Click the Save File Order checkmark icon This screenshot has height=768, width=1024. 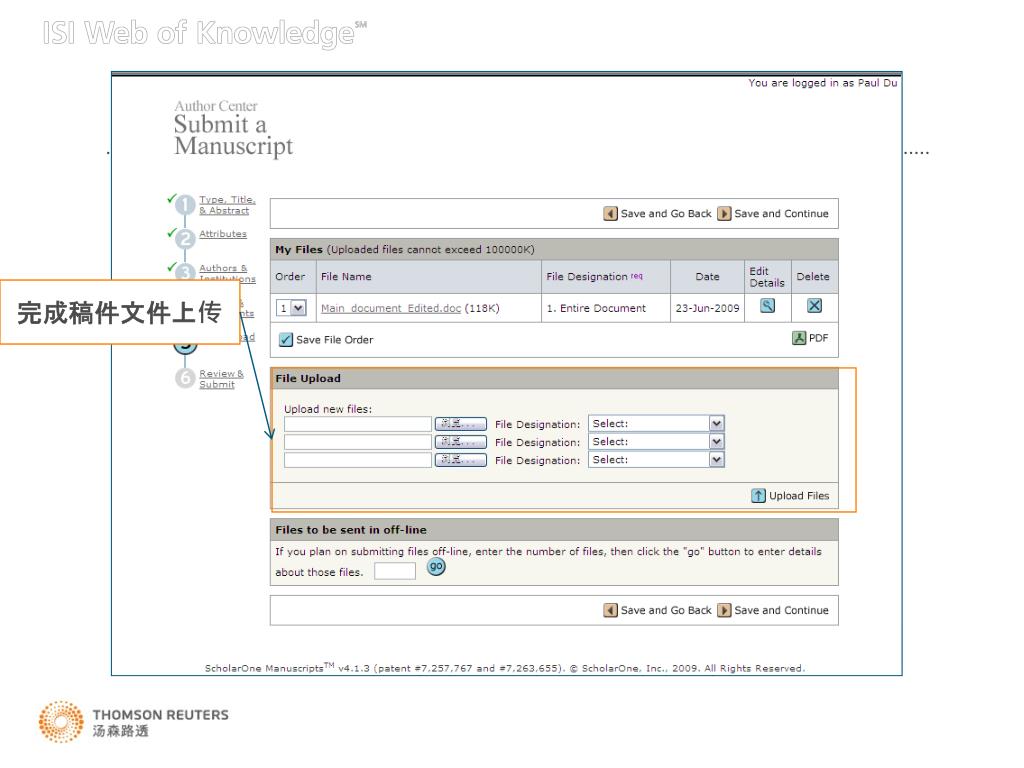[x=285, y=340]
